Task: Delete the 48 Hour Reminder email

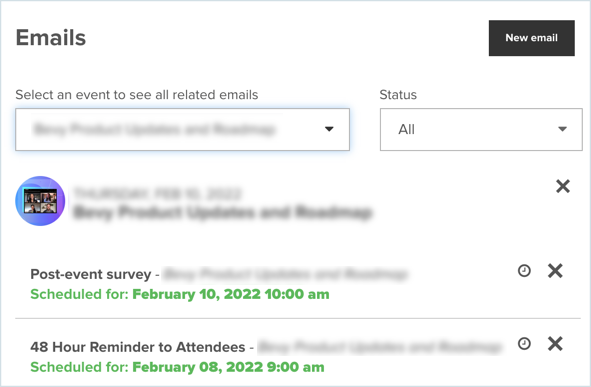Action: coord(555,344)
